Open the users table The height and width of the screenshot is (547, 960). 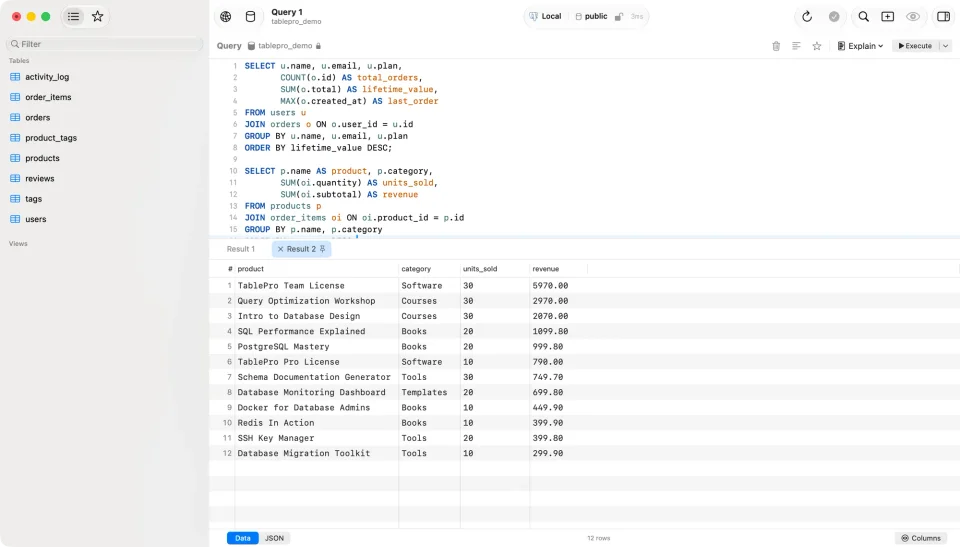click(x=36, y=219)
